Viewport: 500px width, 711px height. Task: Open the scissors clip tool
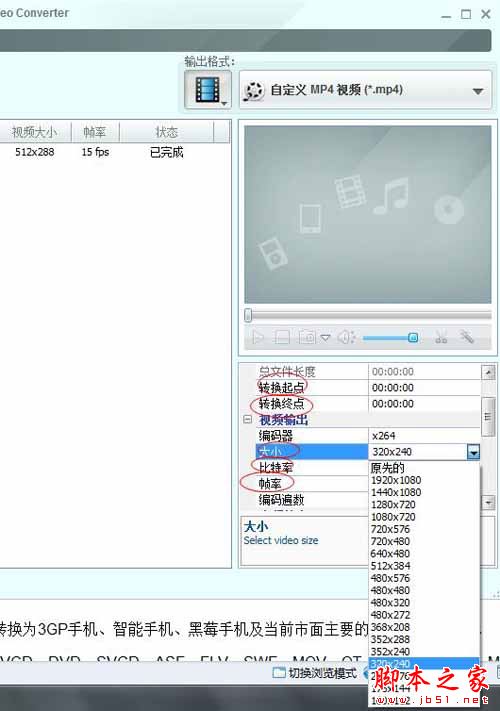pyautogui.click(x=441, y=337)
